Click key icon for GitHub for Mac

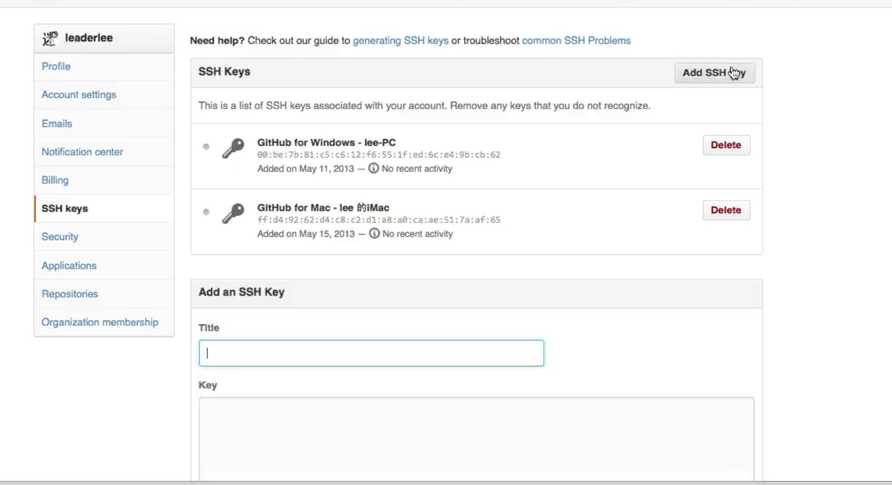click(233, 213)
